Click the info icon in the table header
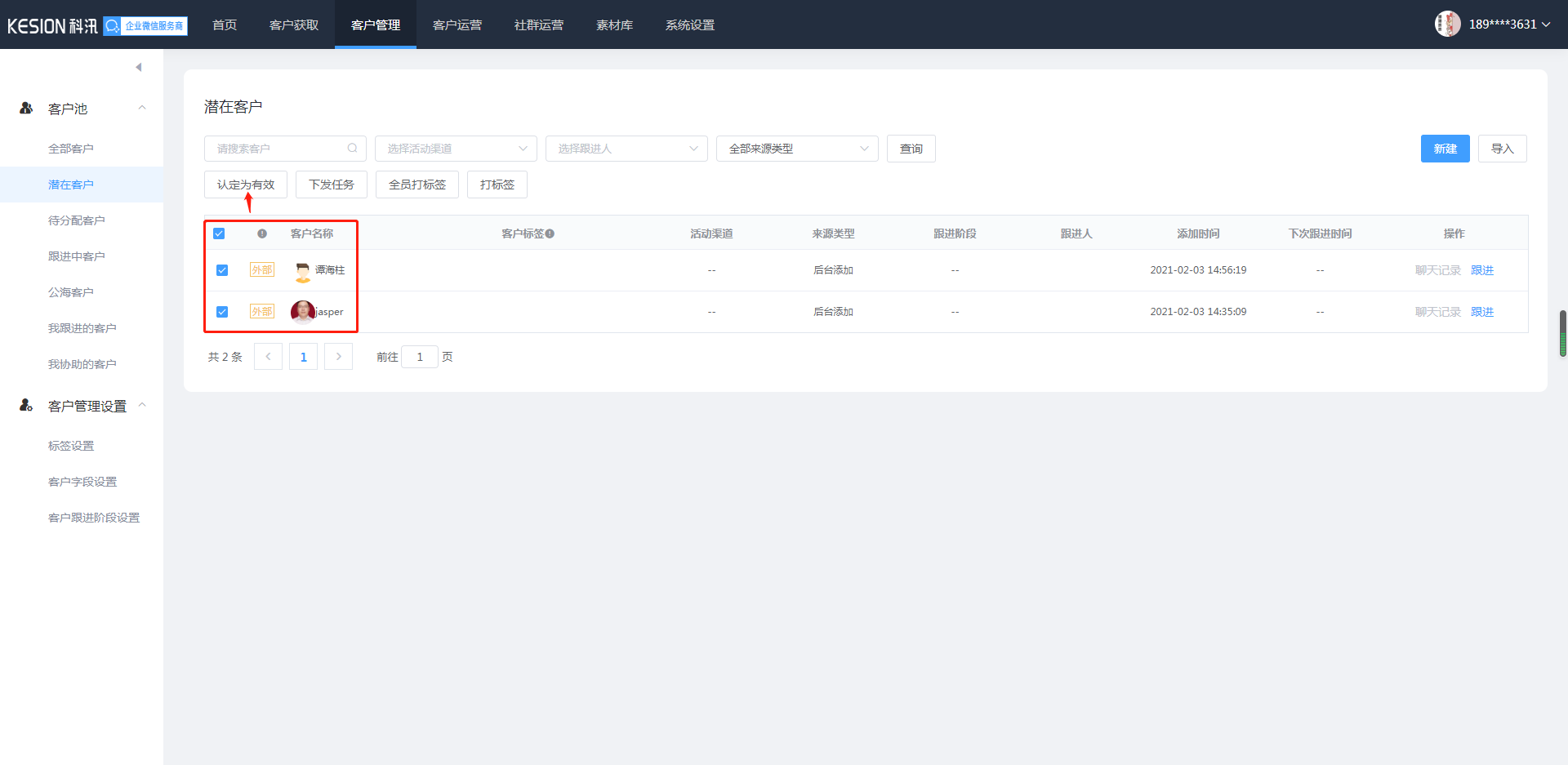 pyautogui.click(x=262, y=234)
